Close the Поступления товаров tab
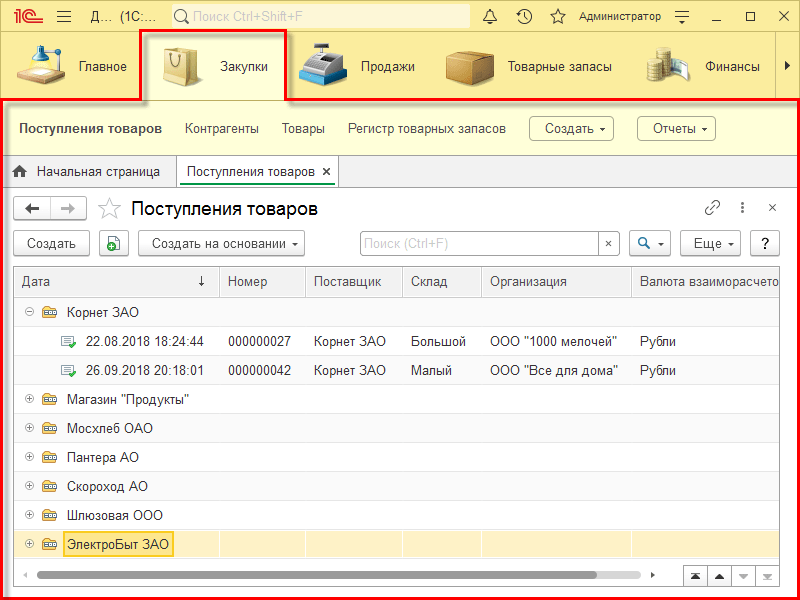Viewport: 800px width, 600px height. point(327,172)
